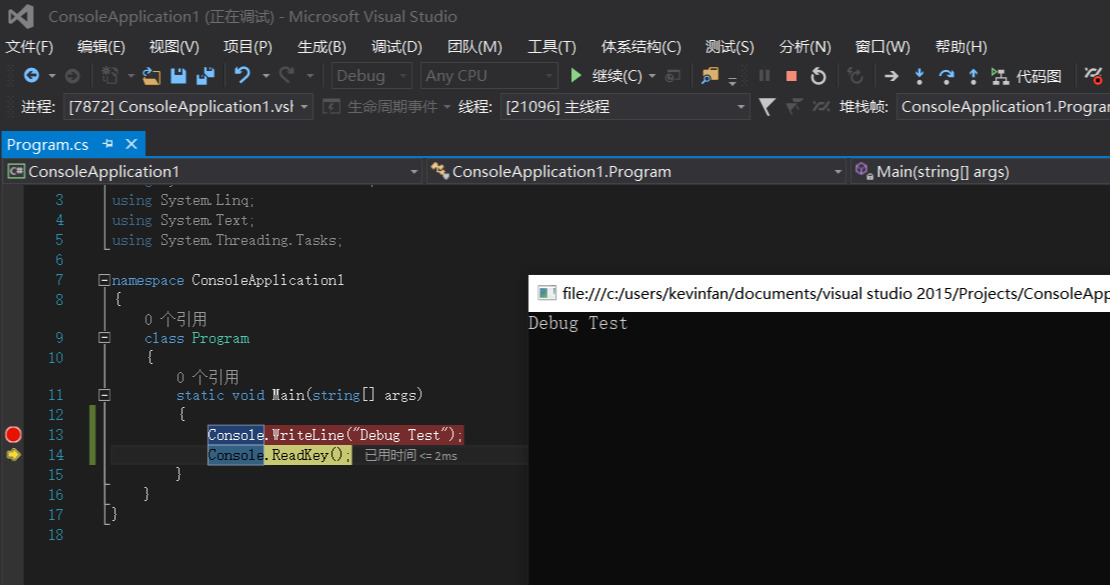Open the 工具(T) menu
This screenshot has width=1110, height=585.
coord(550,46)
